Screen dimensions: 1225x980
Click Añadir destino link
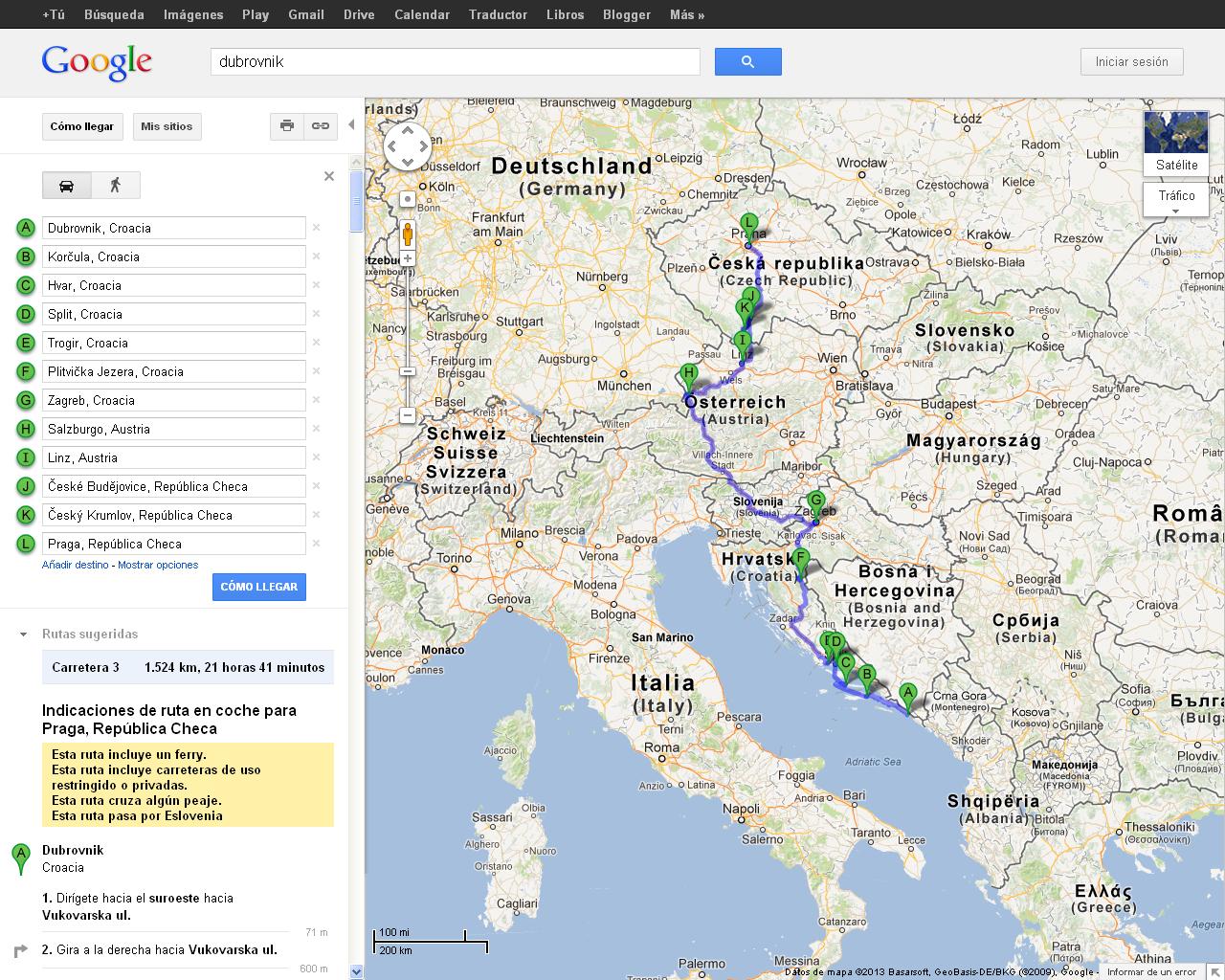pos(76,565)
